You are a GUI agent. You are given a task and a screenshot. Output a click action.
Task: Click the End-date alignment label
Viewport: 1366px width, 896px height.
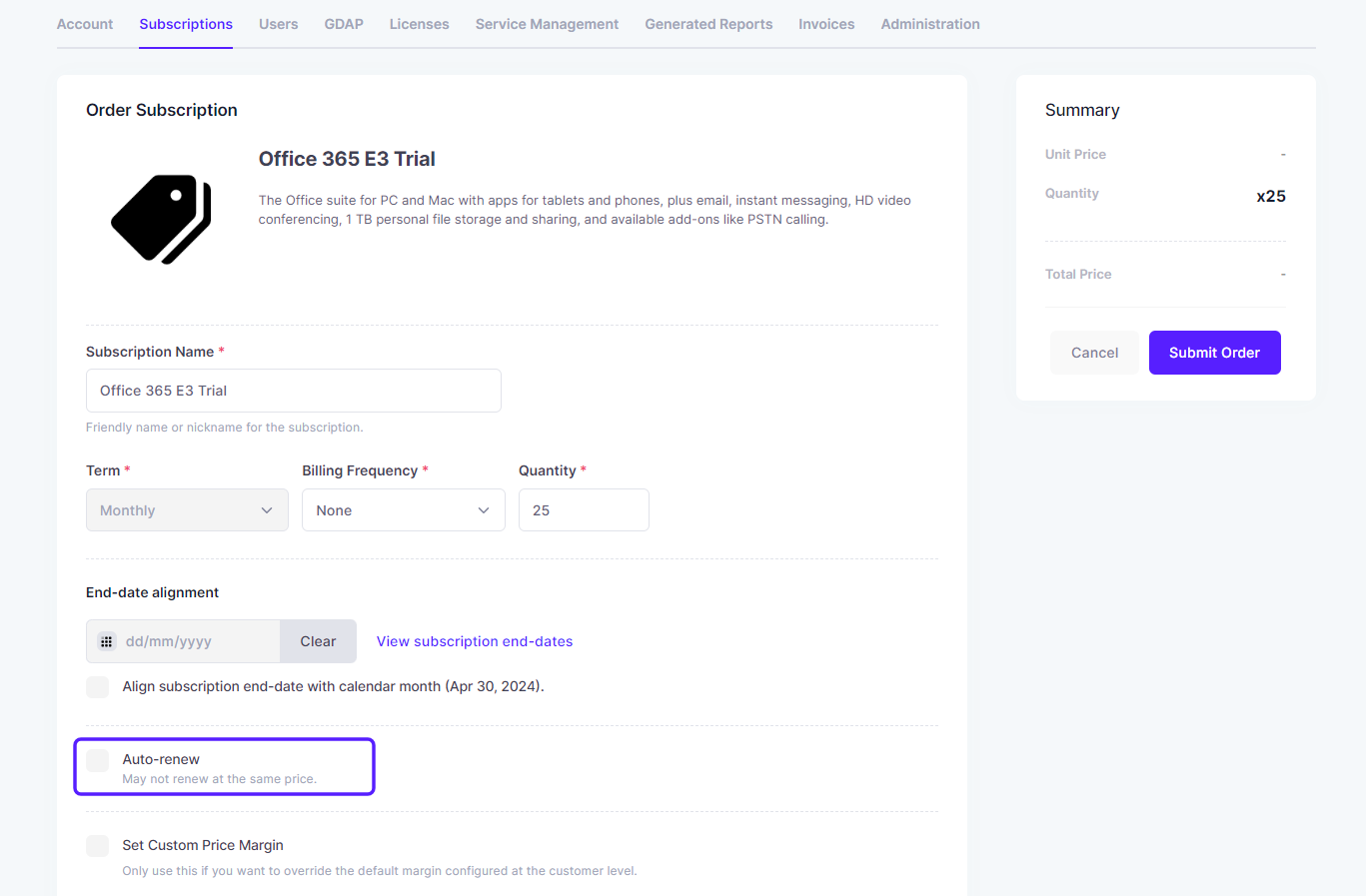pos(152,592)
